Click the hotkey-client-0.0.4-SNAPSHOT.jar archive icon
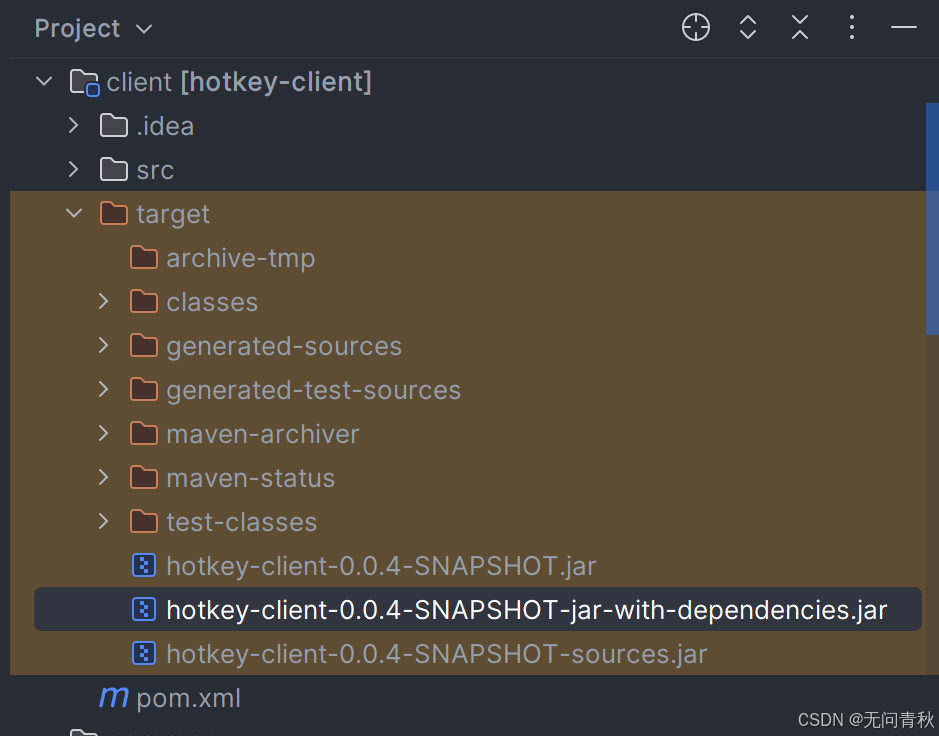Image resolution: width=939 pixels, height=736 pixels. [x=144, y=566]
